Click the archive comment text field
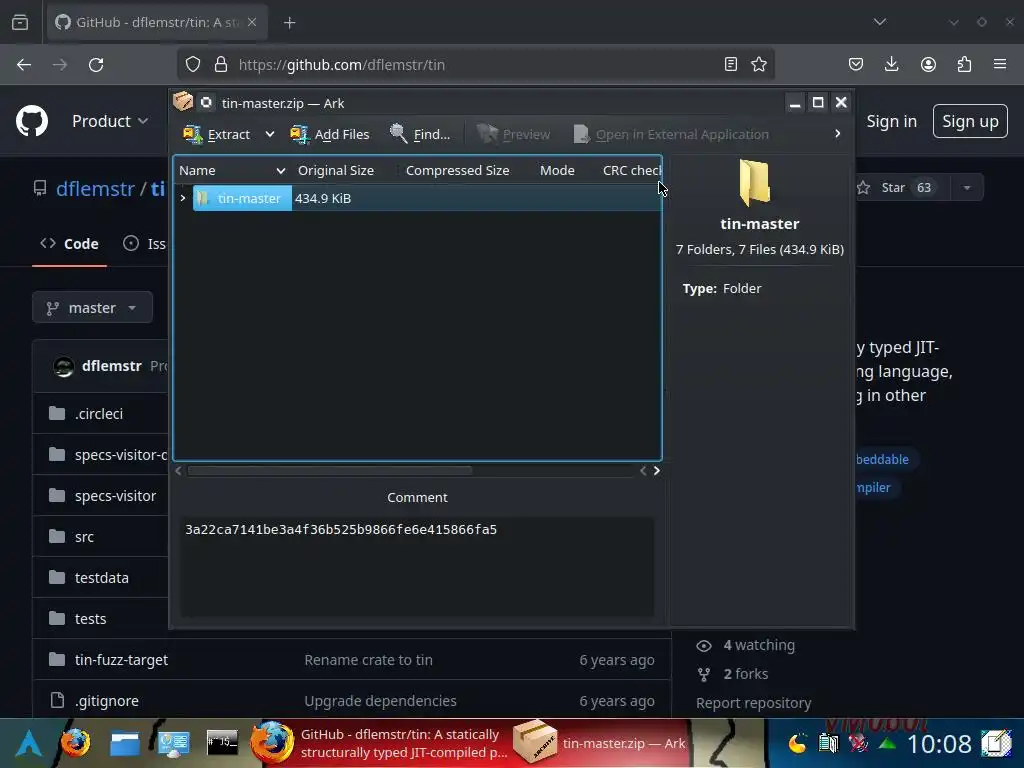The image size is (1024, 768). click(x=417, y=566)
